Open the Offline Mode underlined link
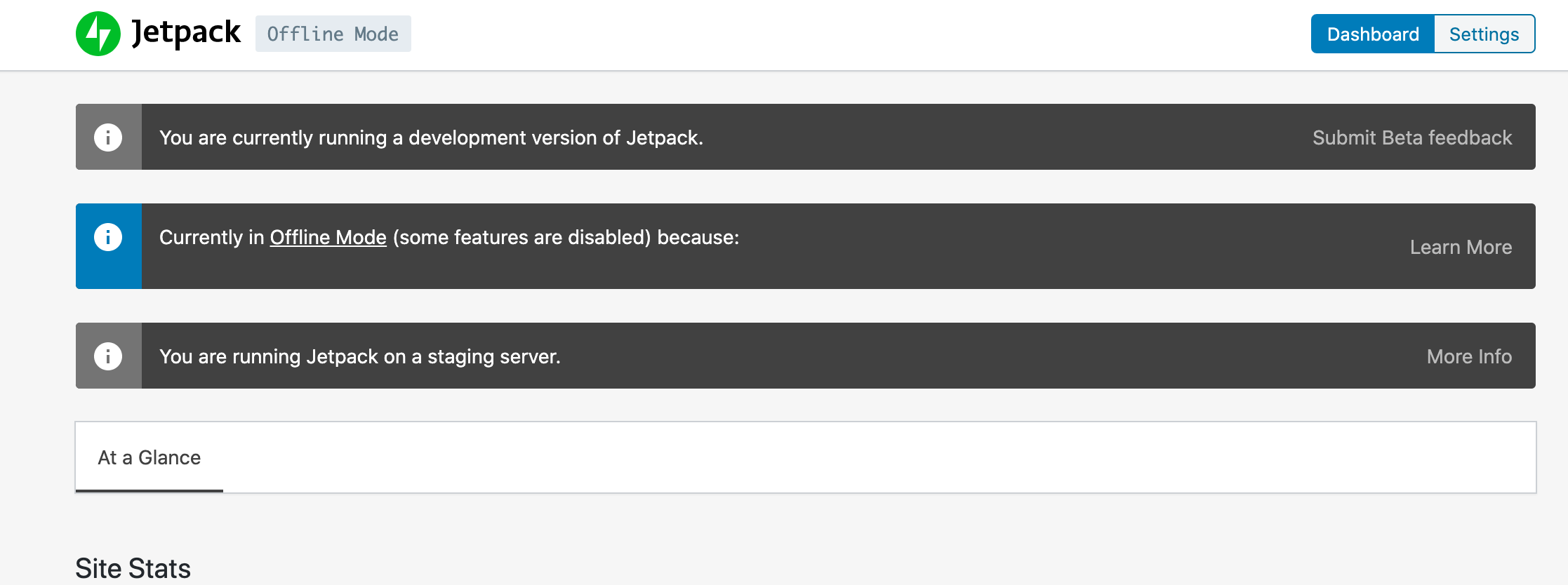The image size is (1568, 585). coord(328,237)
